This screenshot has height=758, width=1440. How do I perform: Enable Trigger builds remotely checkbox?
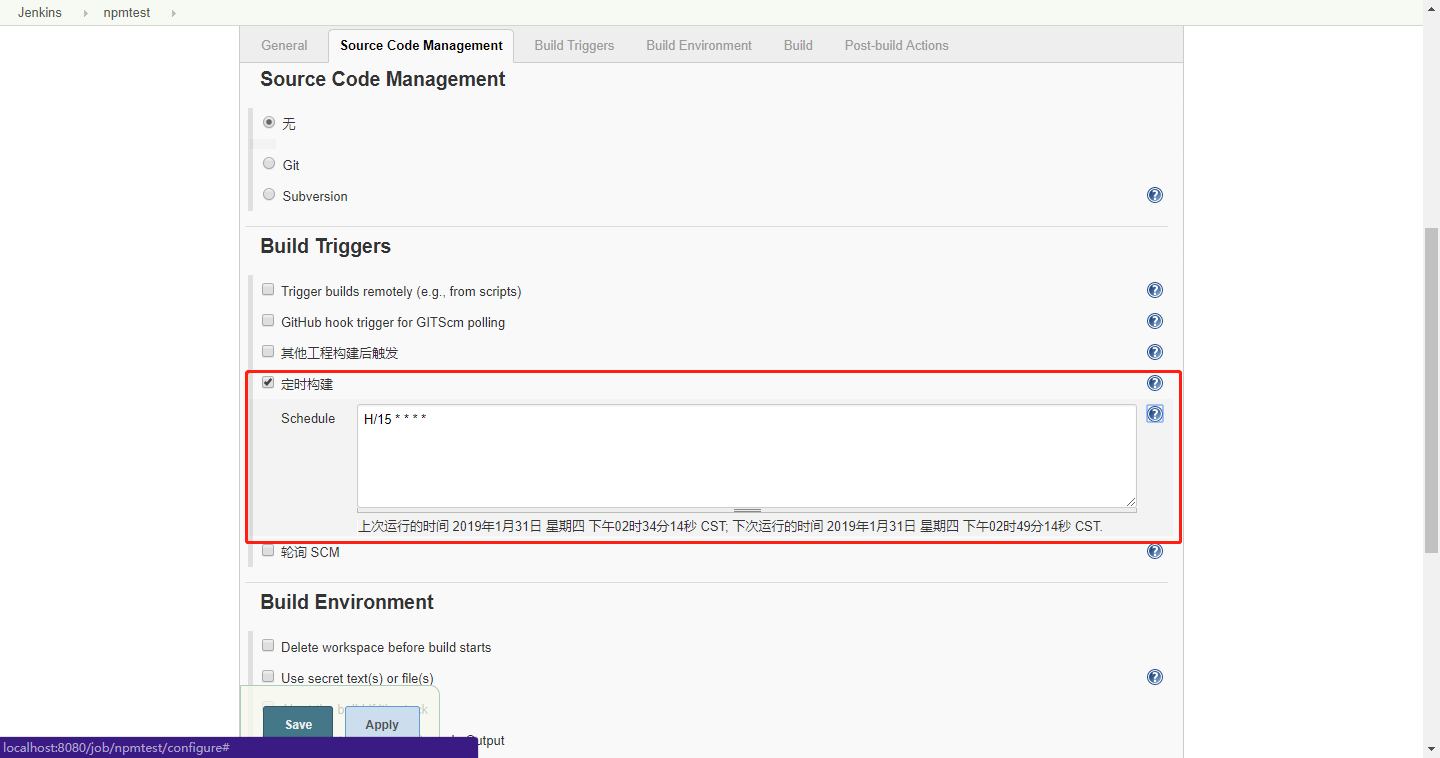point(268,289)
